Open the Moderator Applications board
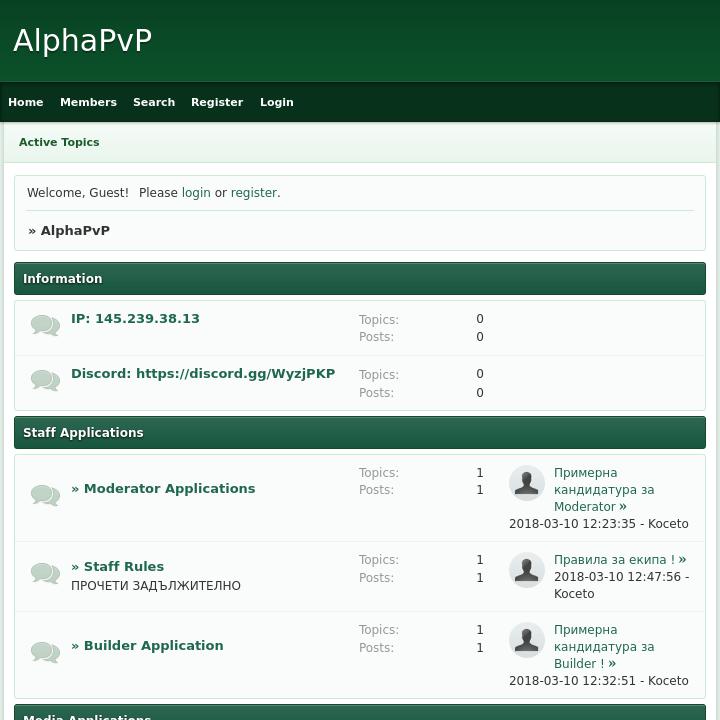 pyautogui.click(x=169, y=489)
